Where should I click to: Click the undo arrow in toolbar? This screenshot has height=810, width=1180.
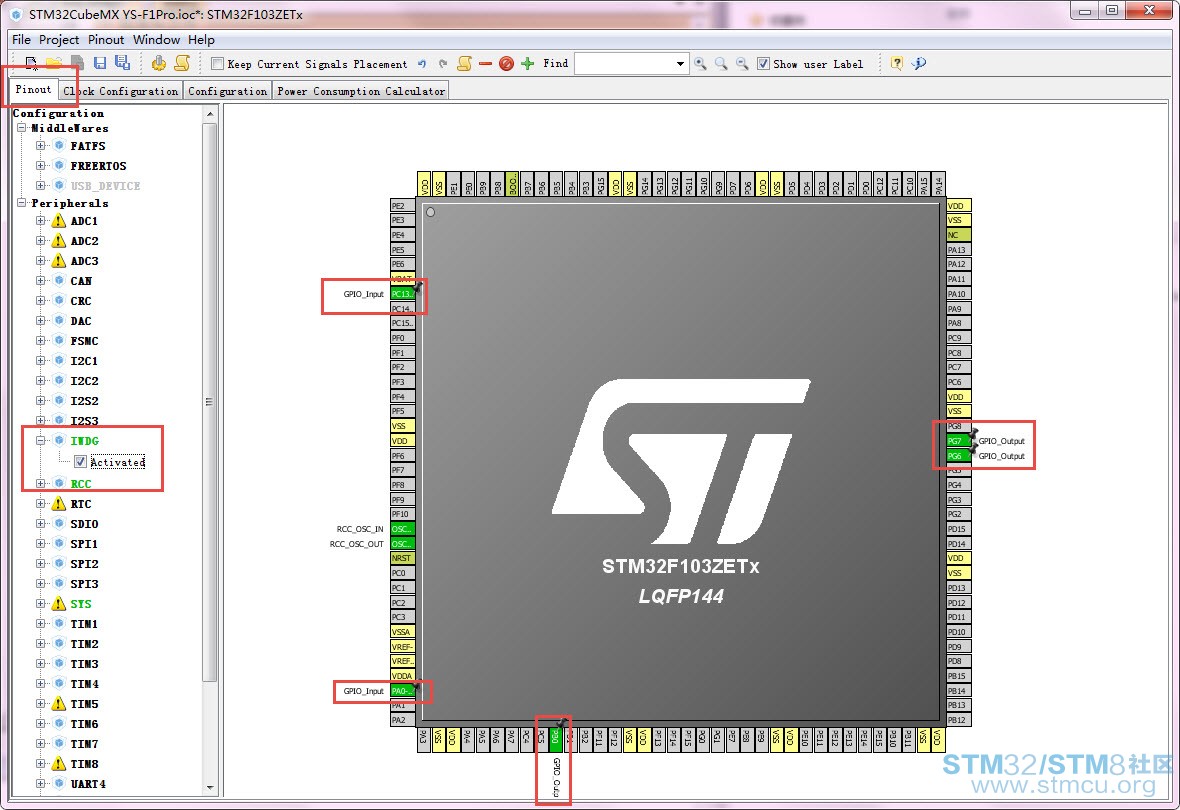(x=422, y=64)
